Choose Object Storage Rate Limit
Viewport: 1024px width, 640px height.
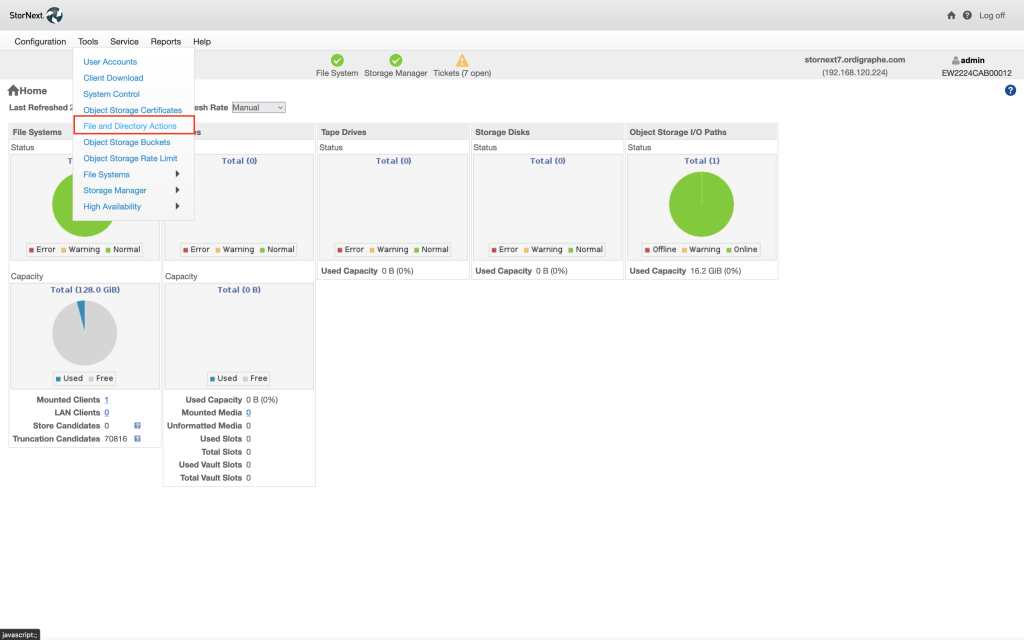coord(130,158)
